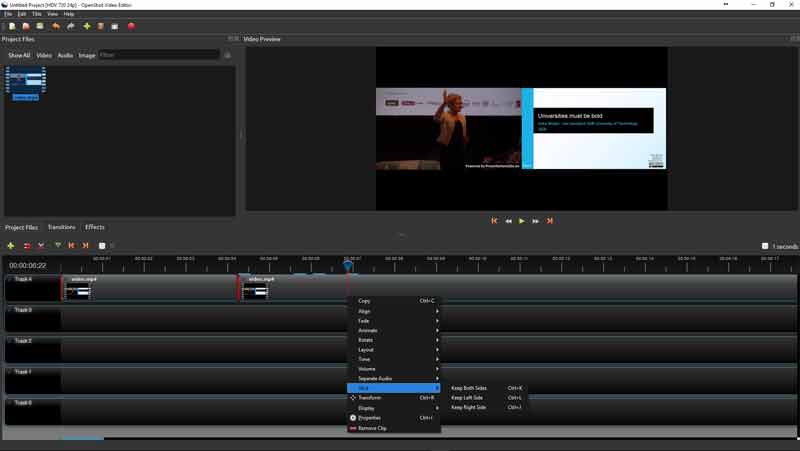Expand Separate Audio submenu
Screen dimensions: 800x451
[x=394, y=379]
